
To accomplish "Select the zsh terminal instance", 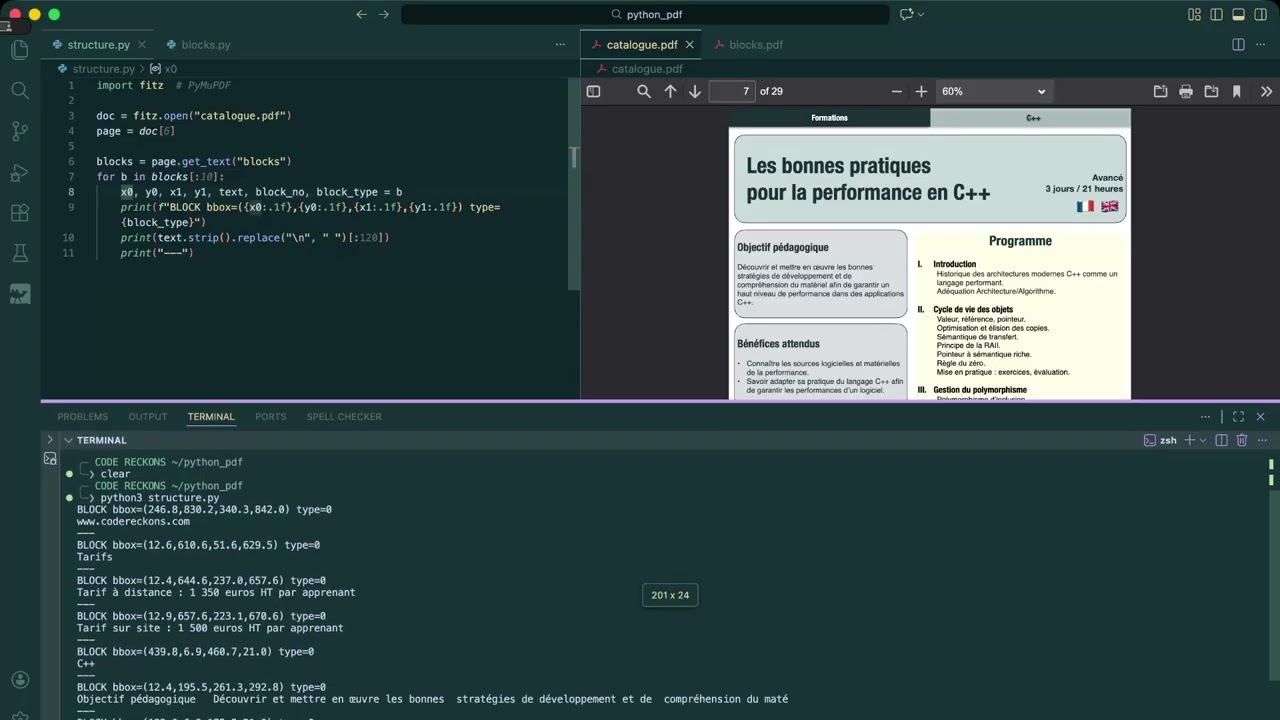I will click(x=1160, y=440).
